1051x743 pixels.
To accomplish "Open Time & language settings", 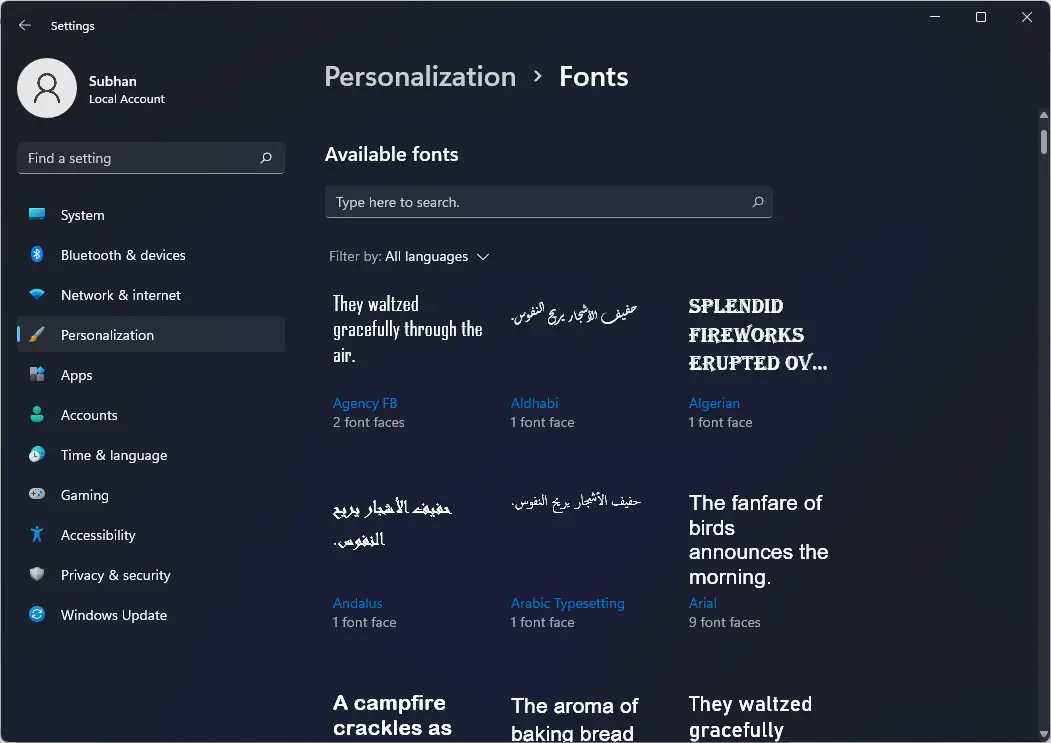I will (x=36, y=455).
